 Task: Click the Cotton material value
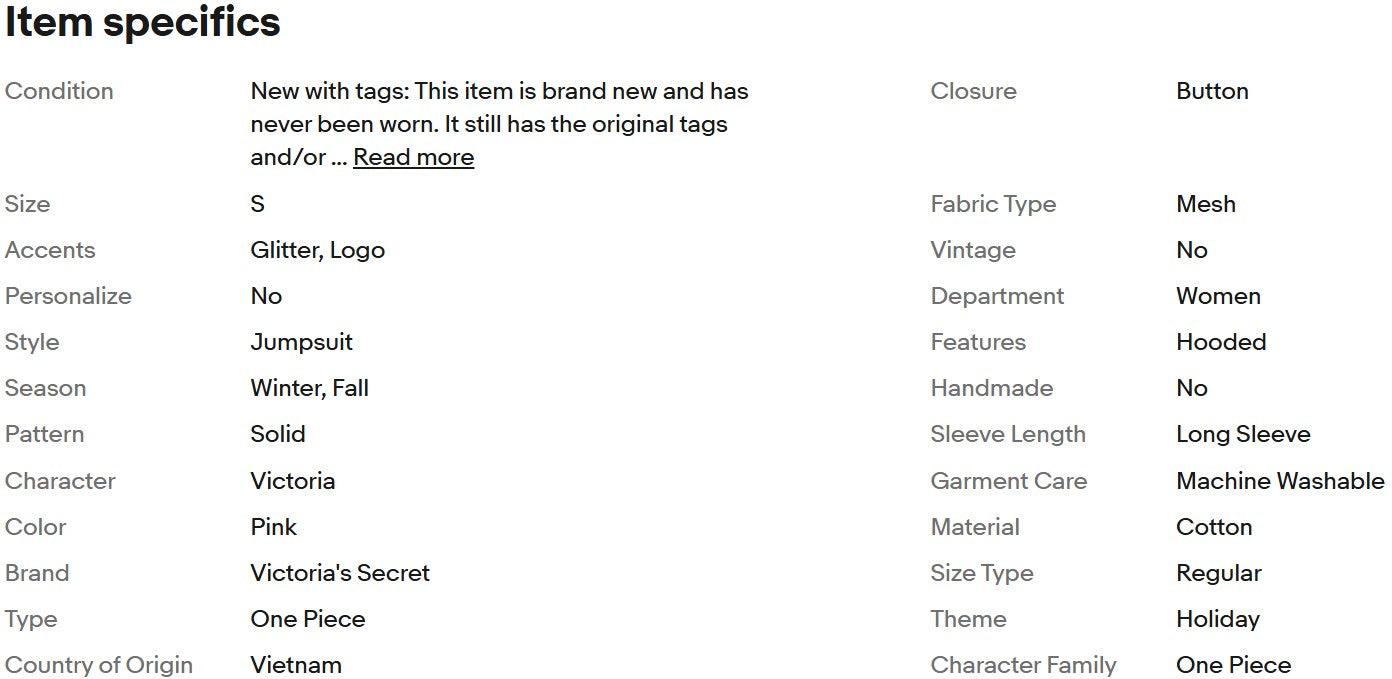pyautogui.click(x=1214, y=527)
